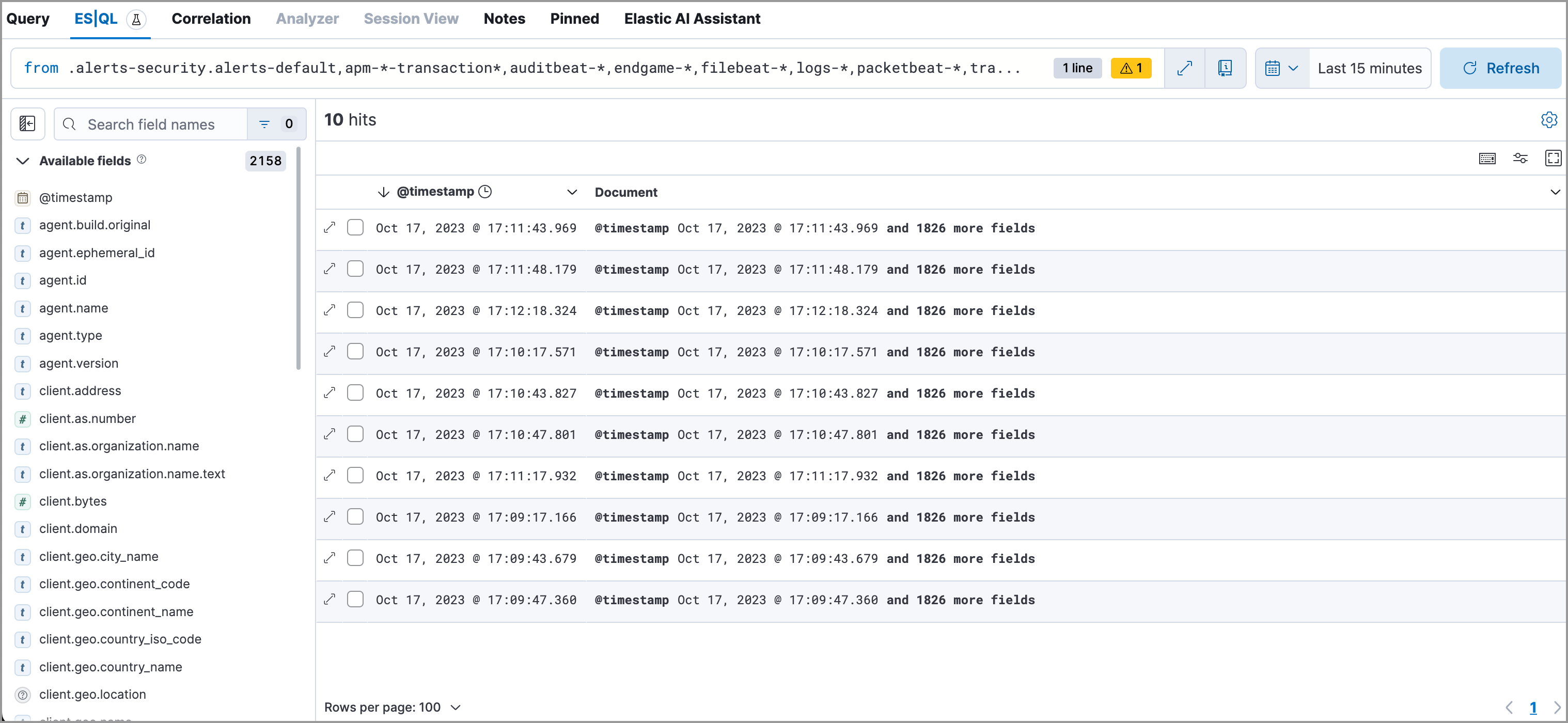
Task: Collapse the fields sidebar panel
Action: (x=27, y=123)
